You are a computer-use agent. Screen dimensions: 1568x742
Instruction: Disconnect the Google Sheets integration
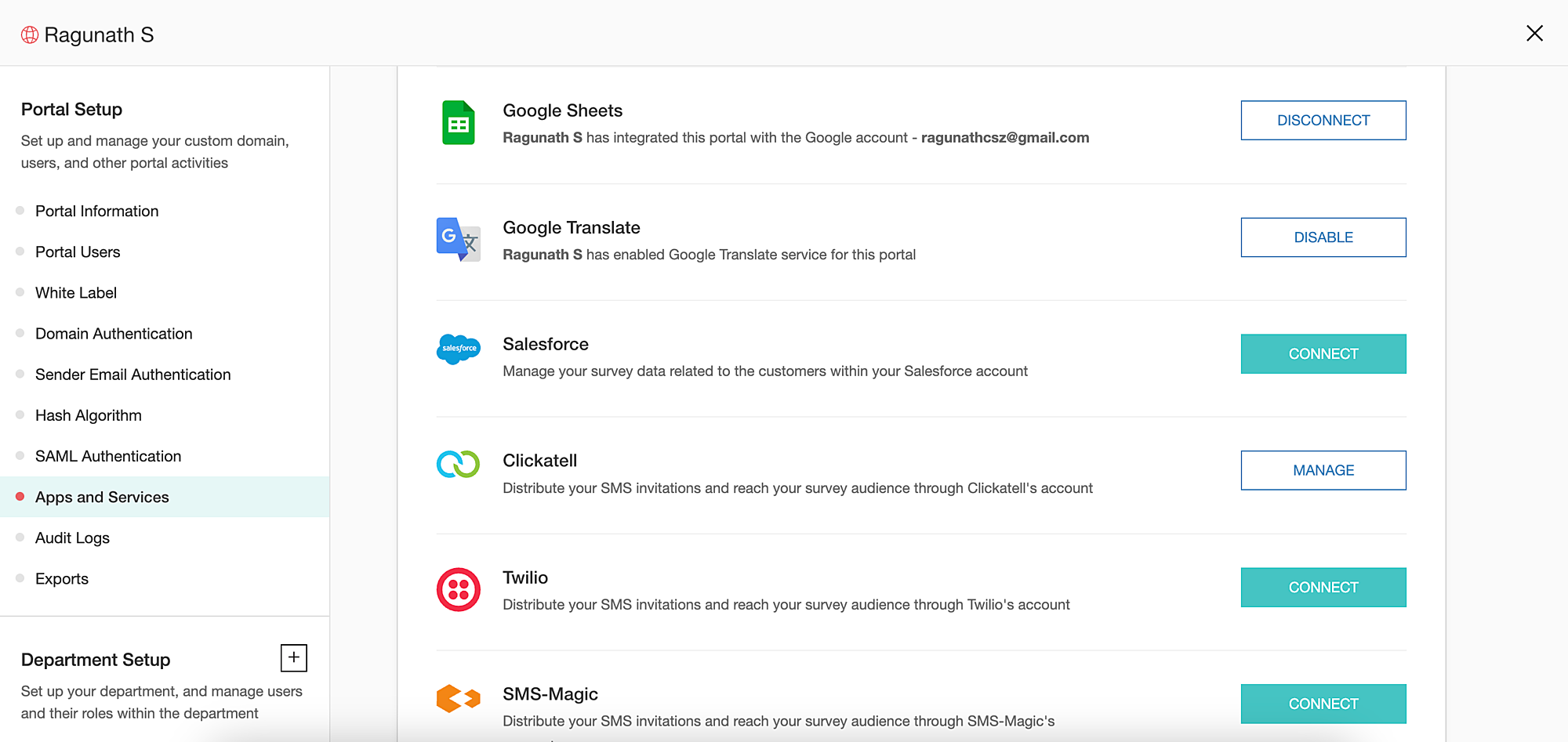pyautogui.click(x=1323, y=120)
